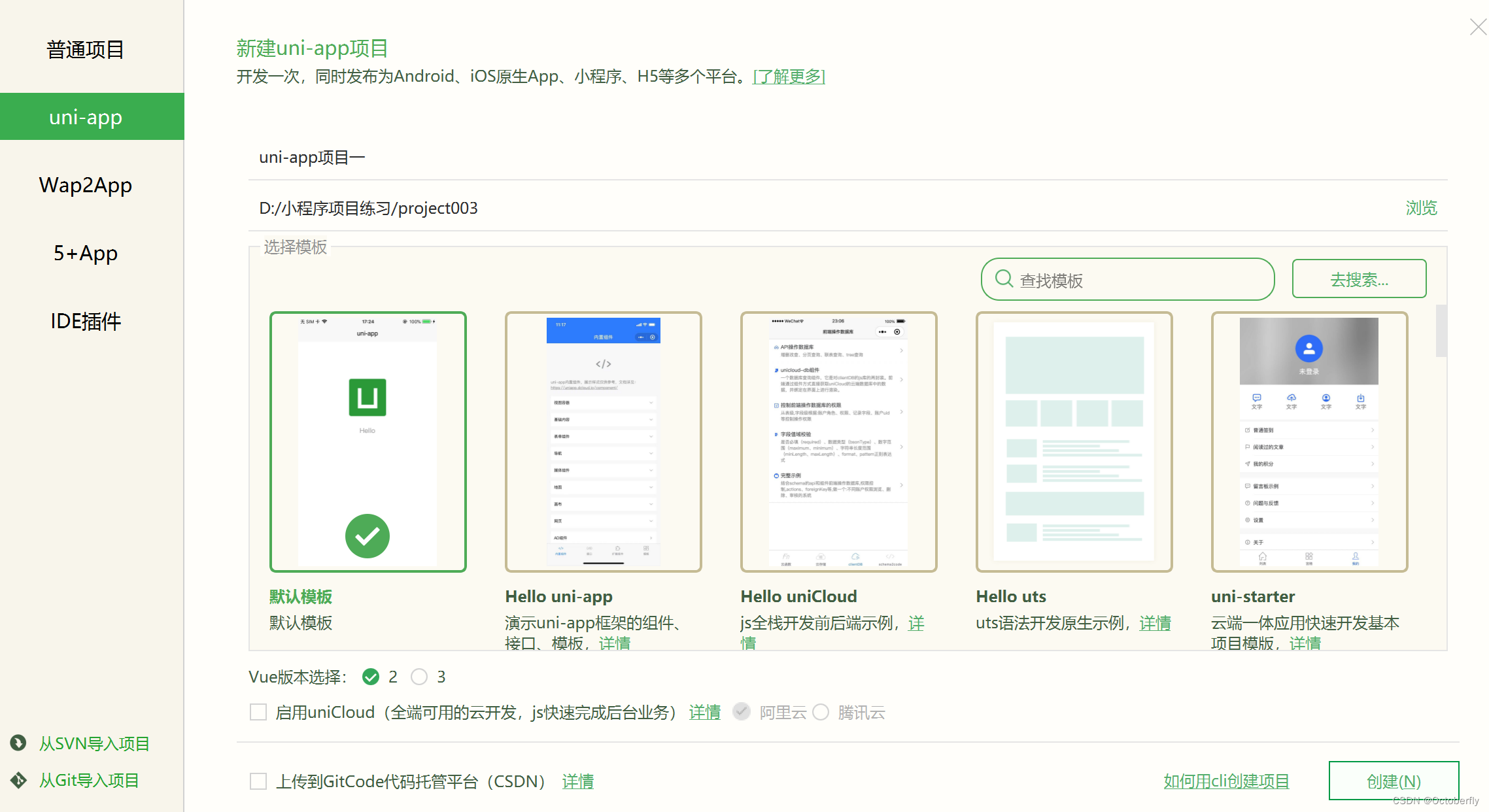The image size is (1489, 812).
Task: Select the default template with green checkmark
Action: point(368,442)
